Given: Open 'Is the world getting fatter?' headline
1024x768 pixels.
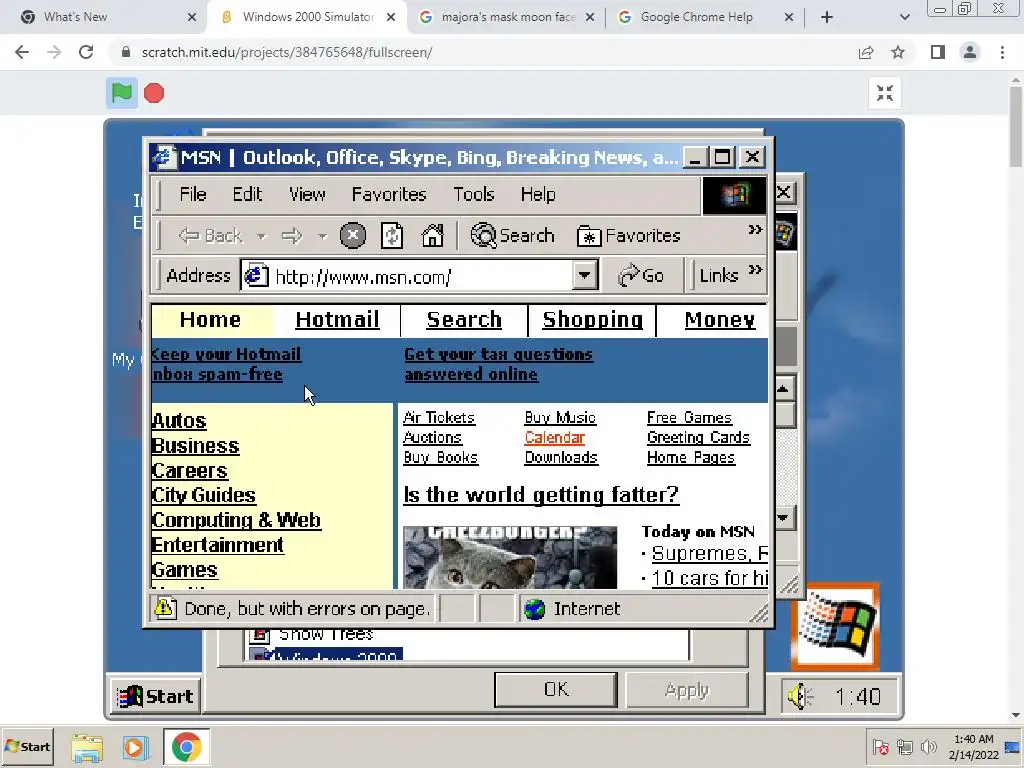Looking at the screenshot, I should (x=541, y=495).
